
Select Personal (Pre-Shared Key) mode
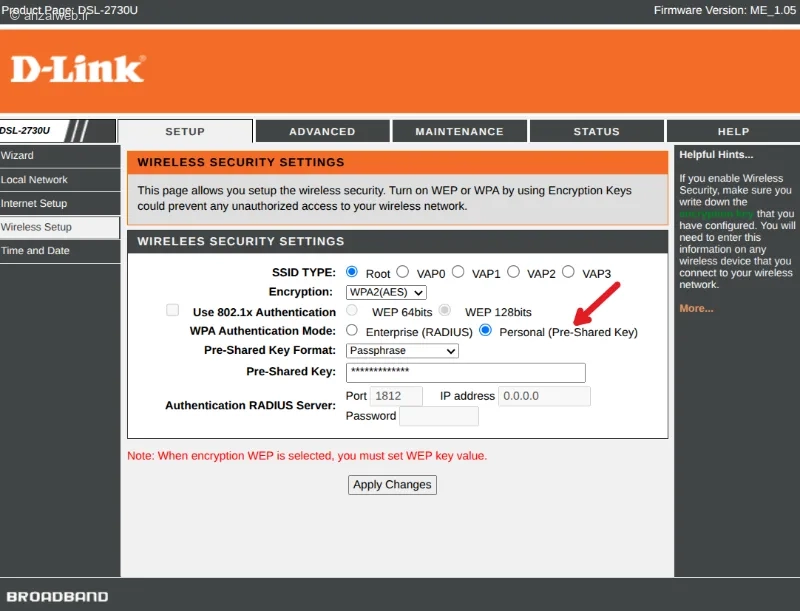485,330
